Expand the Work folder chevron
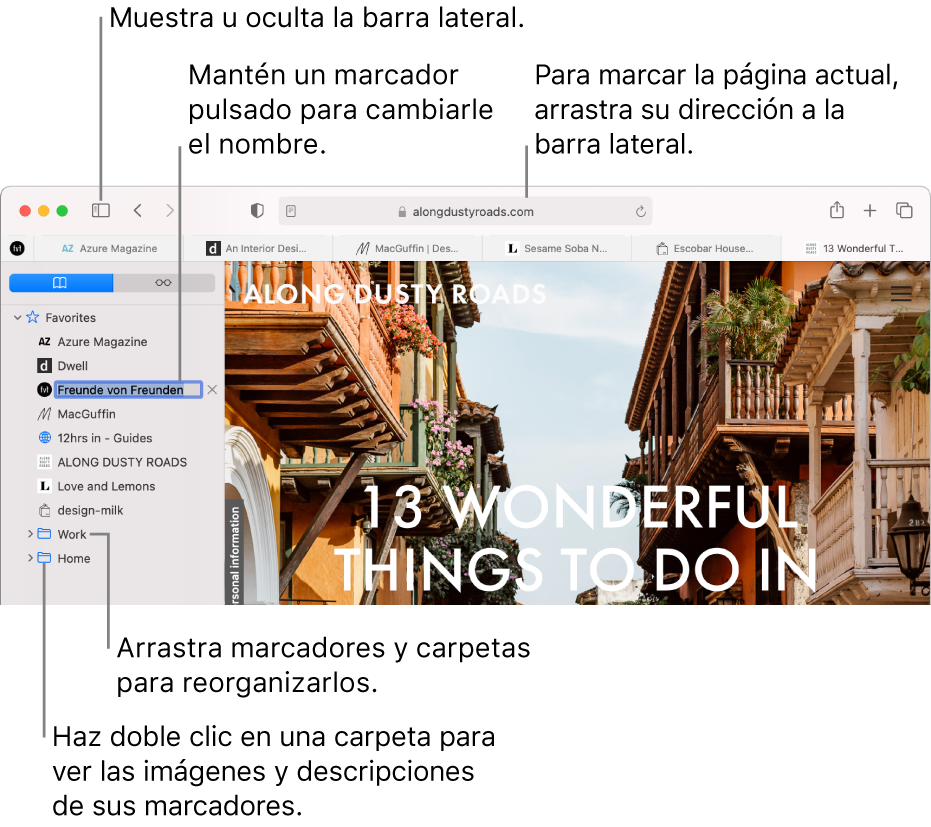The image size is (931, 827). pyautogui.click(x=30, y=534)
